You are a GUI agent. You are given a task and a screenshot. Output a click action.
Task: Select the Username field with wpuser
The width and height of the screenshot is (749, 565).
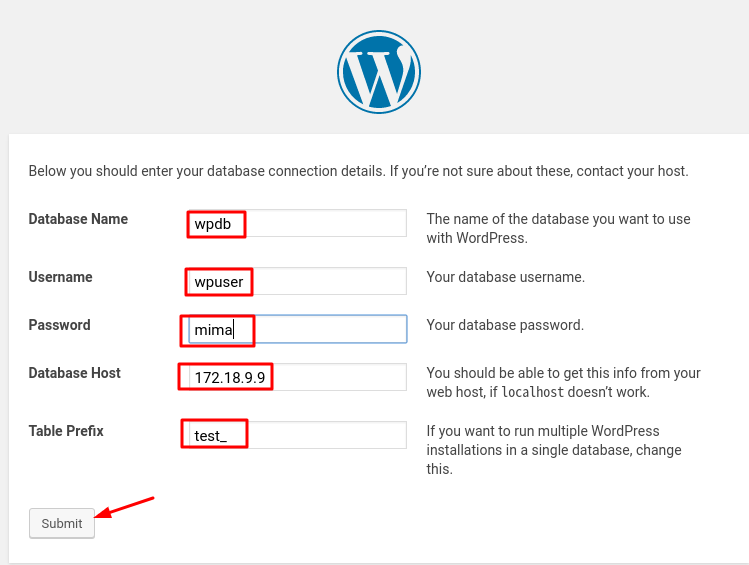coord(297,281)
